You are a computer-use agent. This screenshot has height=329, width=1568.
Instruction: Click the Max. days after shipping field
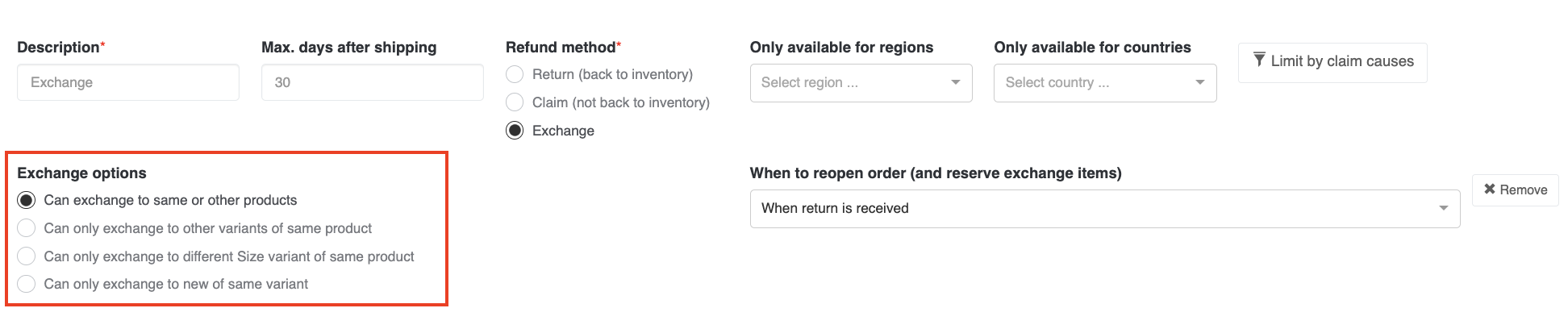373,82
